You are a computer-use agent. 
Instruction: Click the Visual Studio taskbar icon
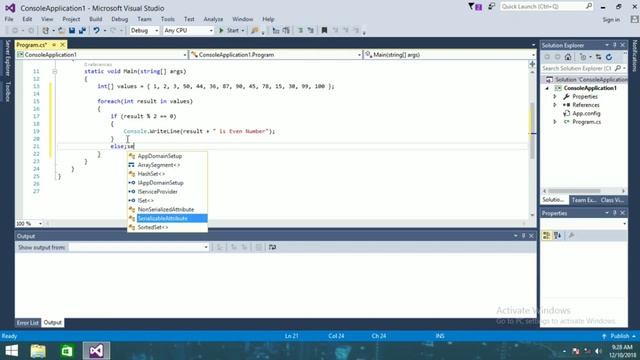click(x=96, y=351)
